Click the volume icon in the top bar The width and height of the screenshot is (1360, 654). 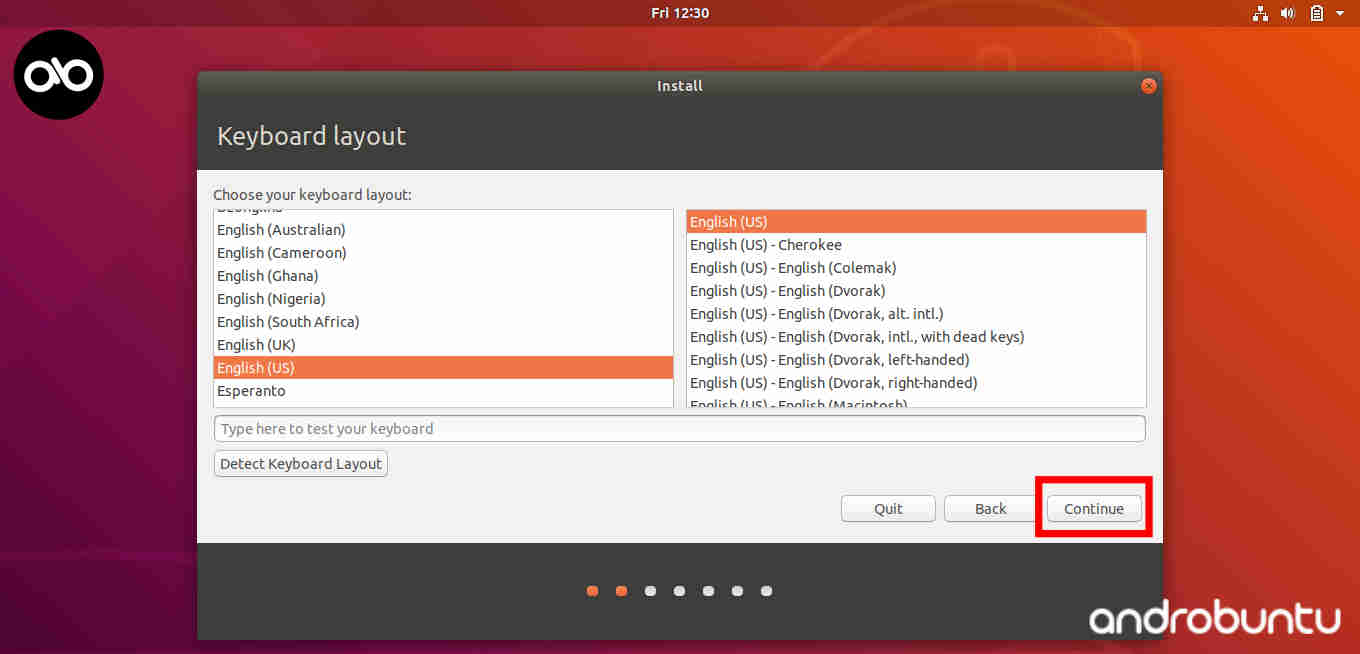[1288, 13]
